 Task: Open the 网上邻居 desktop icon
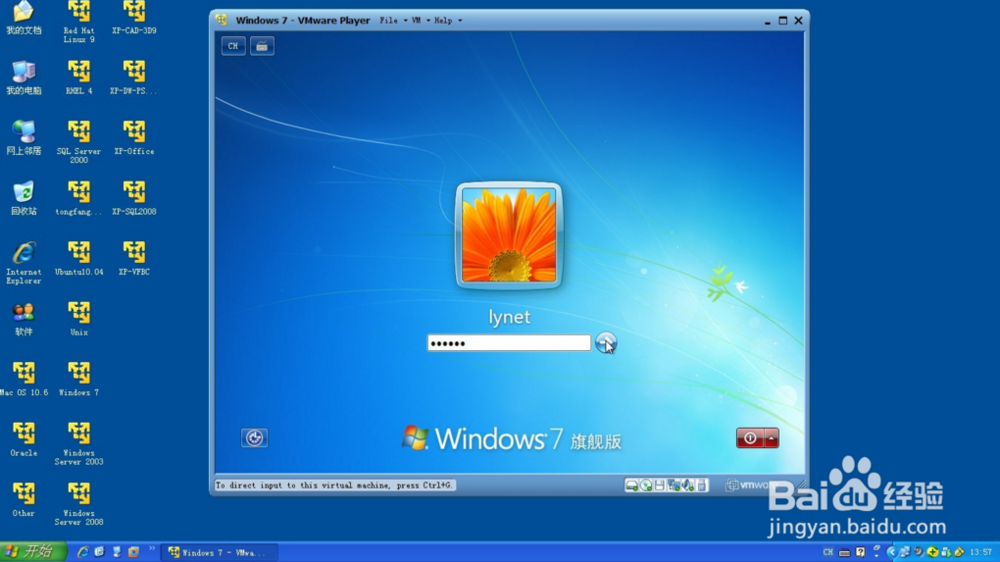pos(24,138)
